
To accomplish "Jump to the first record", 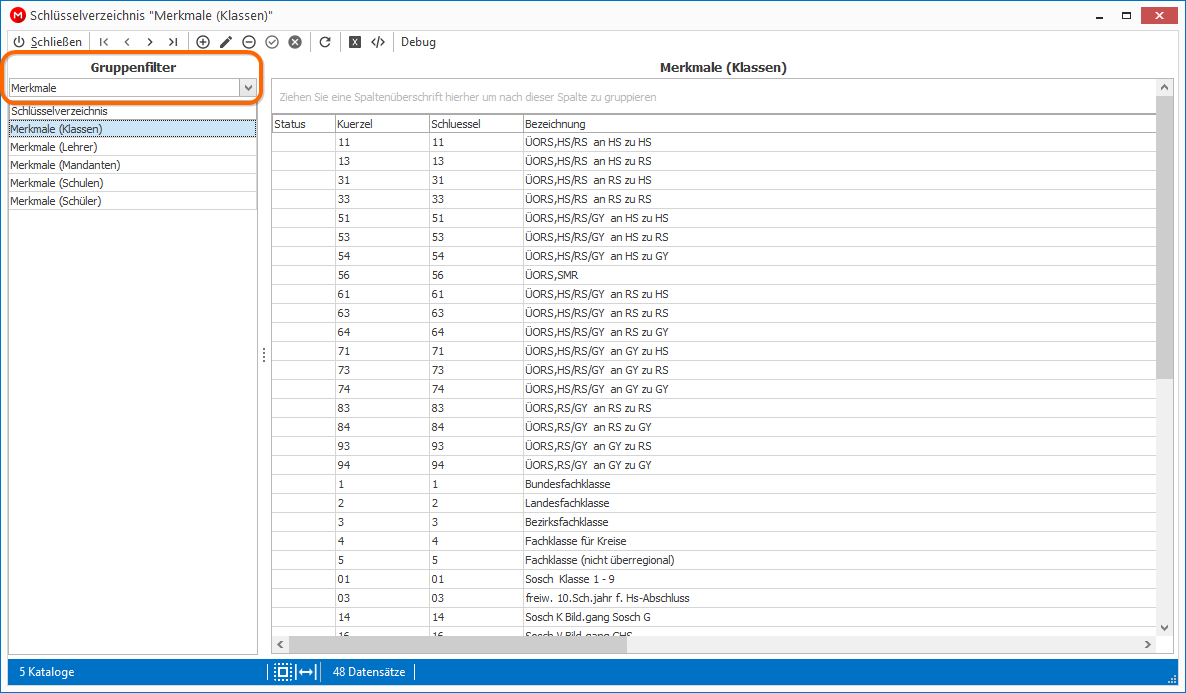I will (104, 42).
